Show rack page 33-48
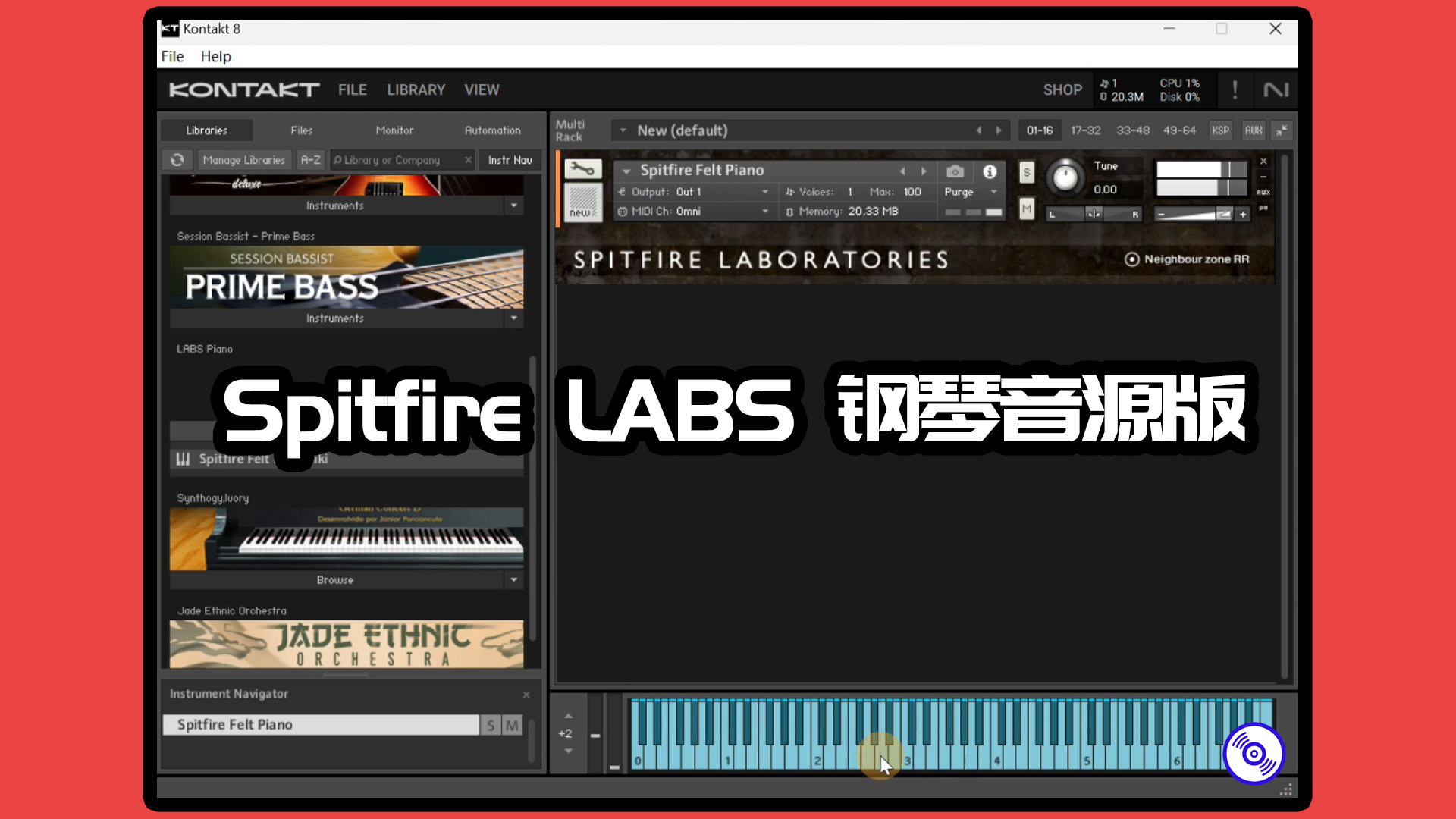The image size is (1456, 819). (x=1132, y=130)
